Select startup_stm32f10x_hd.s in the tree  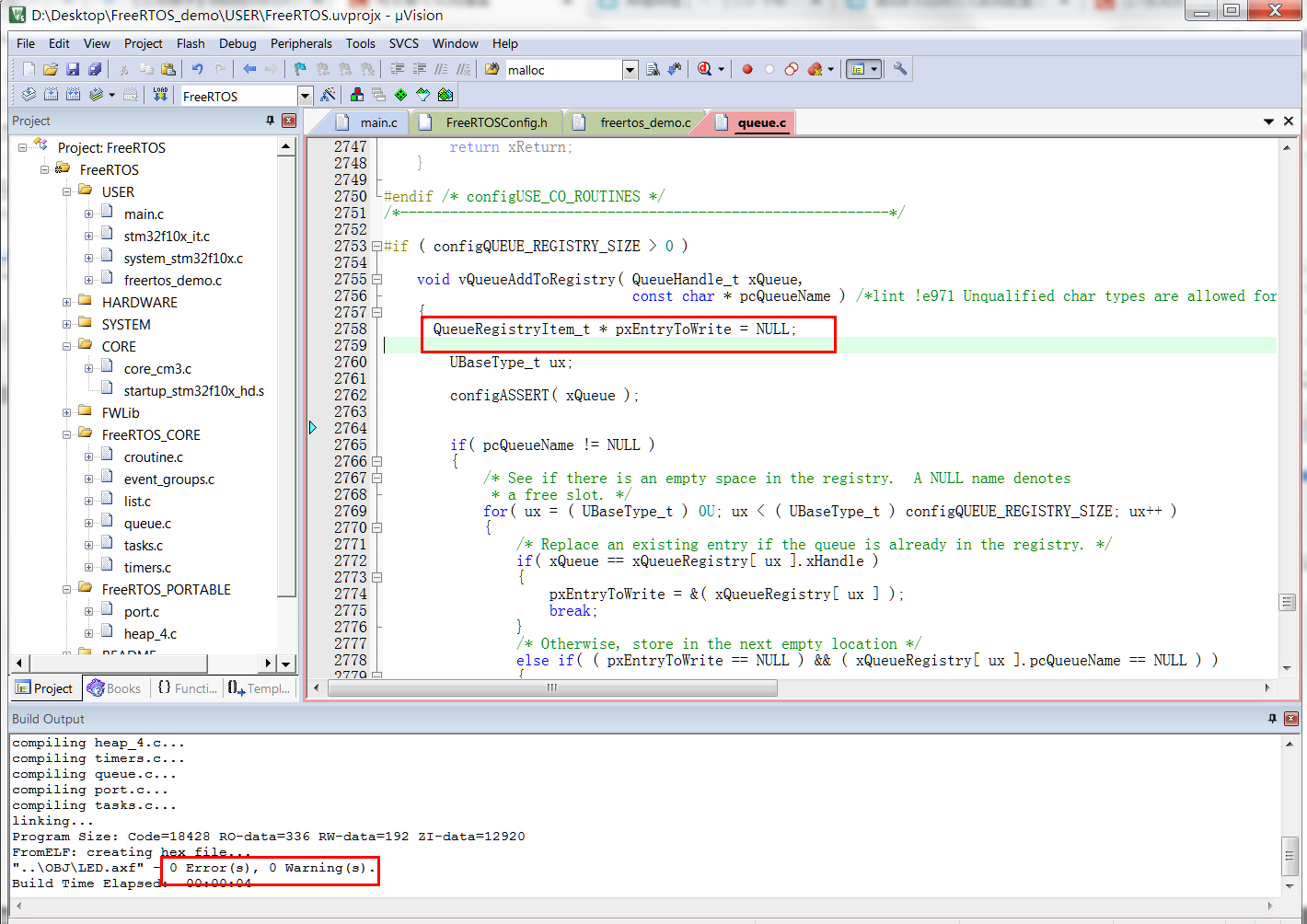tap(194, 391)
